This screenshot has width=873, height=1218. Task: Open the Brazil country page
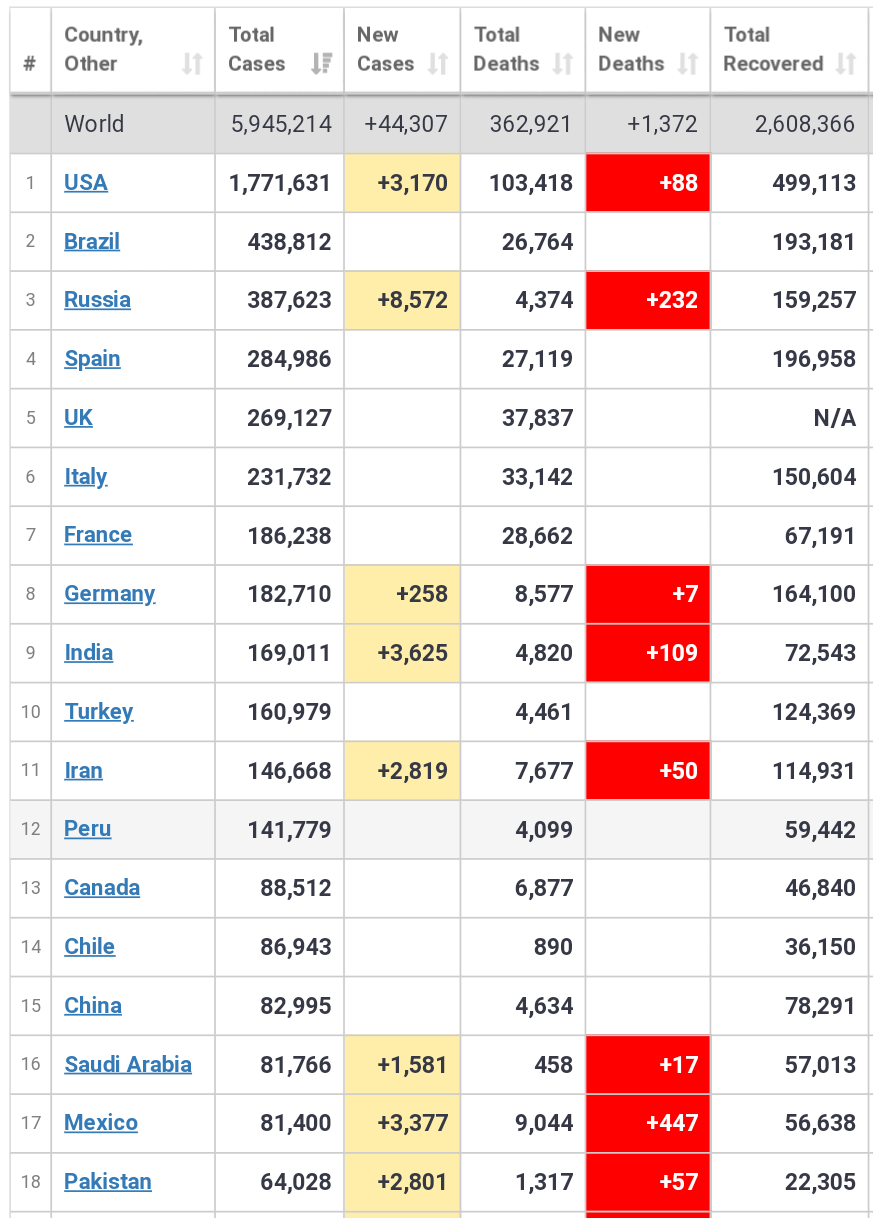92,242
